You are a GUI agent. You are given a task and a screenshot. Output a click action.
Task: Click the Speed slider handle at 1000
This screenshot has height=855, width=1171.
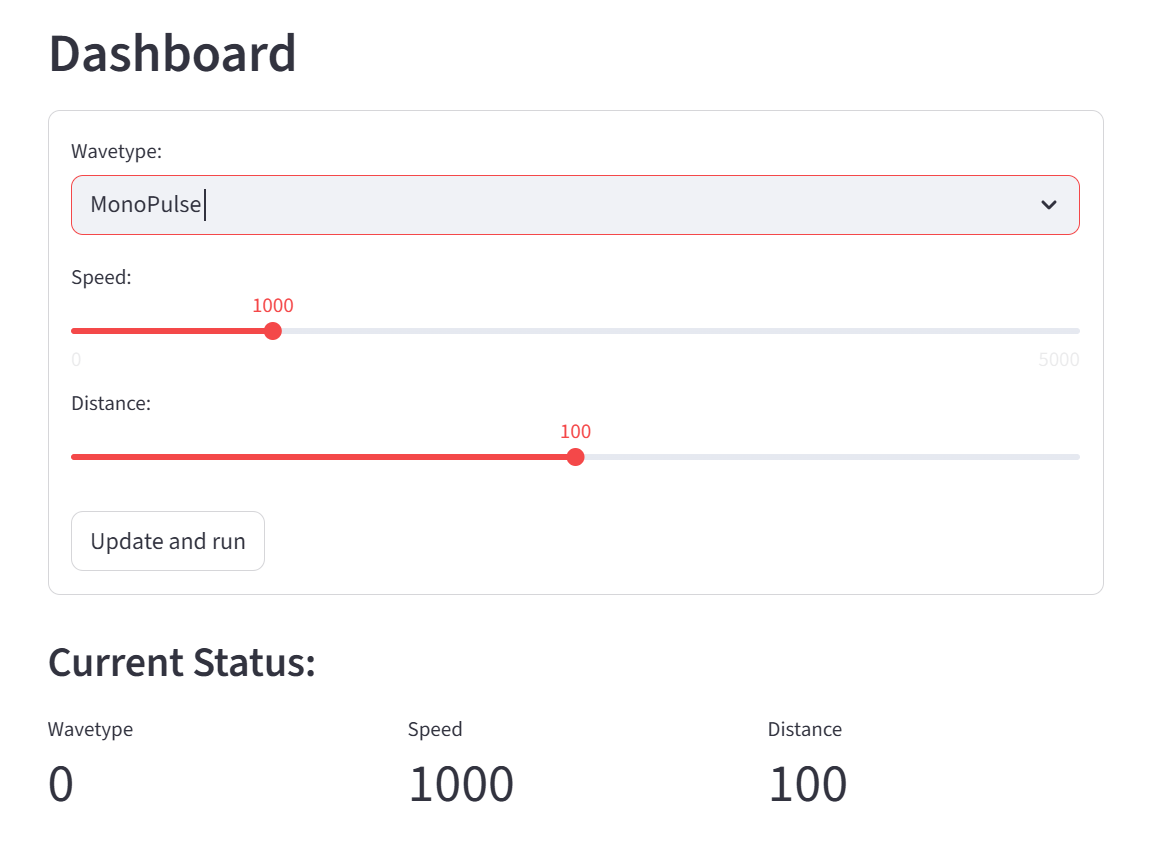coord(272,331)
